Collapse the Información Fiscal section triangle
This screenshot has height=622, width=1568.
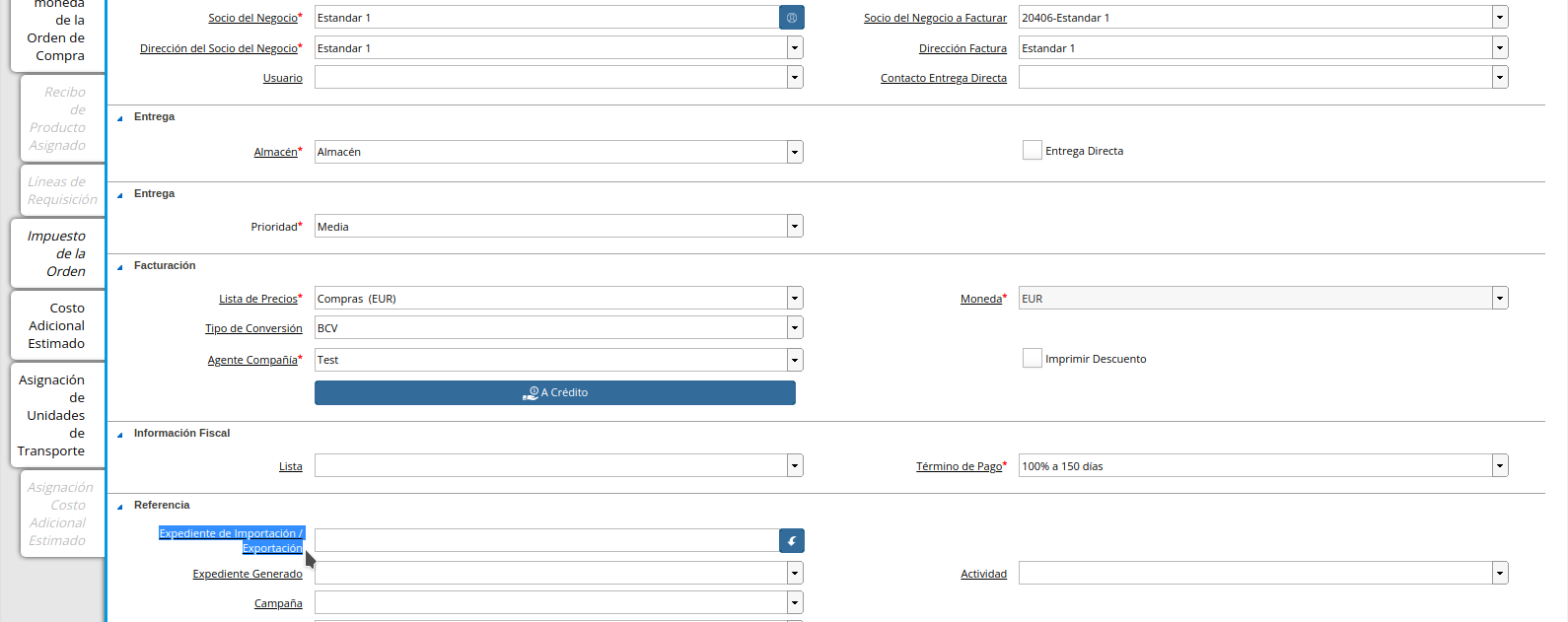pyautogui.click(x=120, y=434)
